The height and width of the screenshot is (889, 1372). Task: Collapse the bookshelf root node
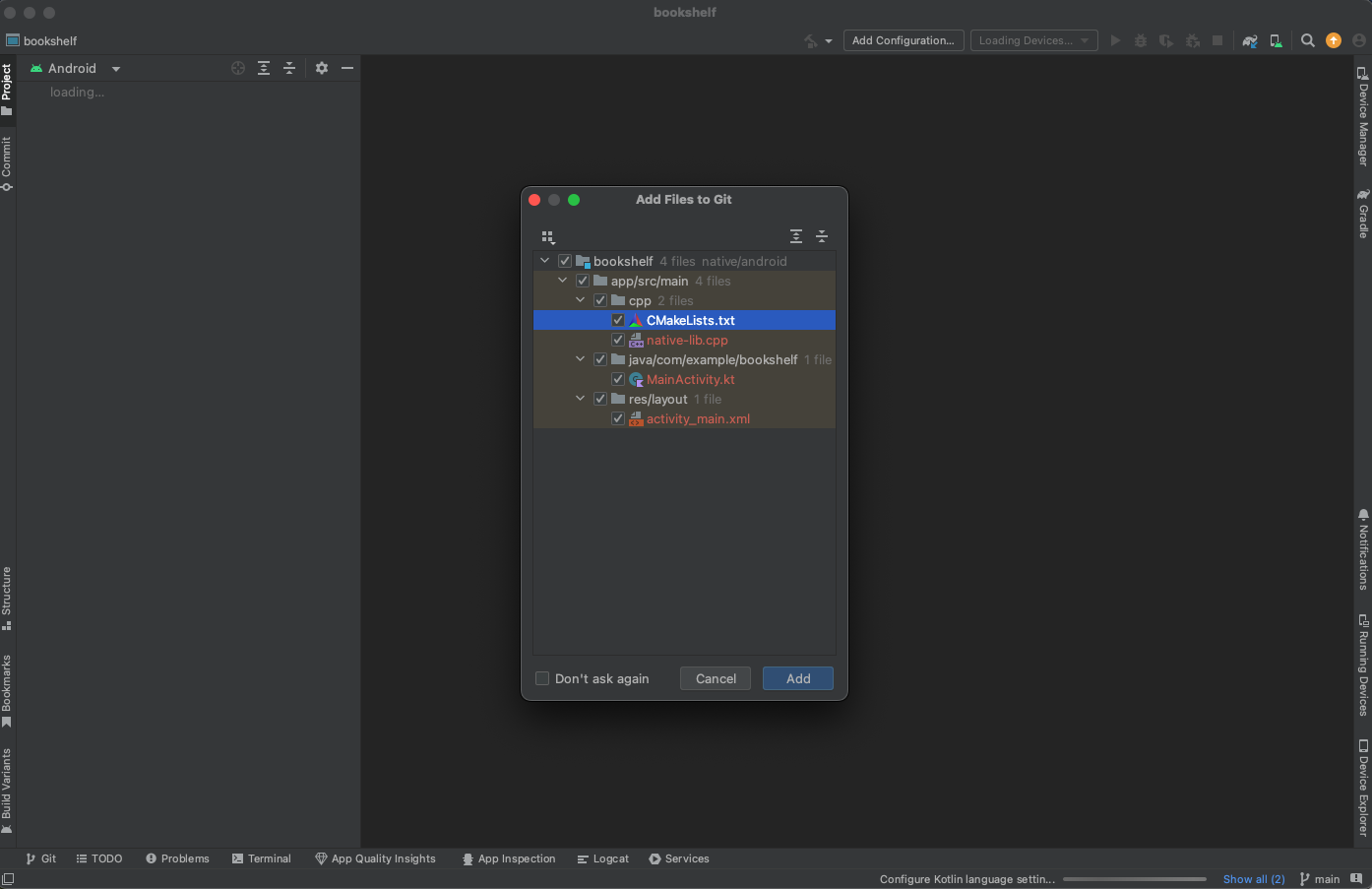[x=545, y=261]
